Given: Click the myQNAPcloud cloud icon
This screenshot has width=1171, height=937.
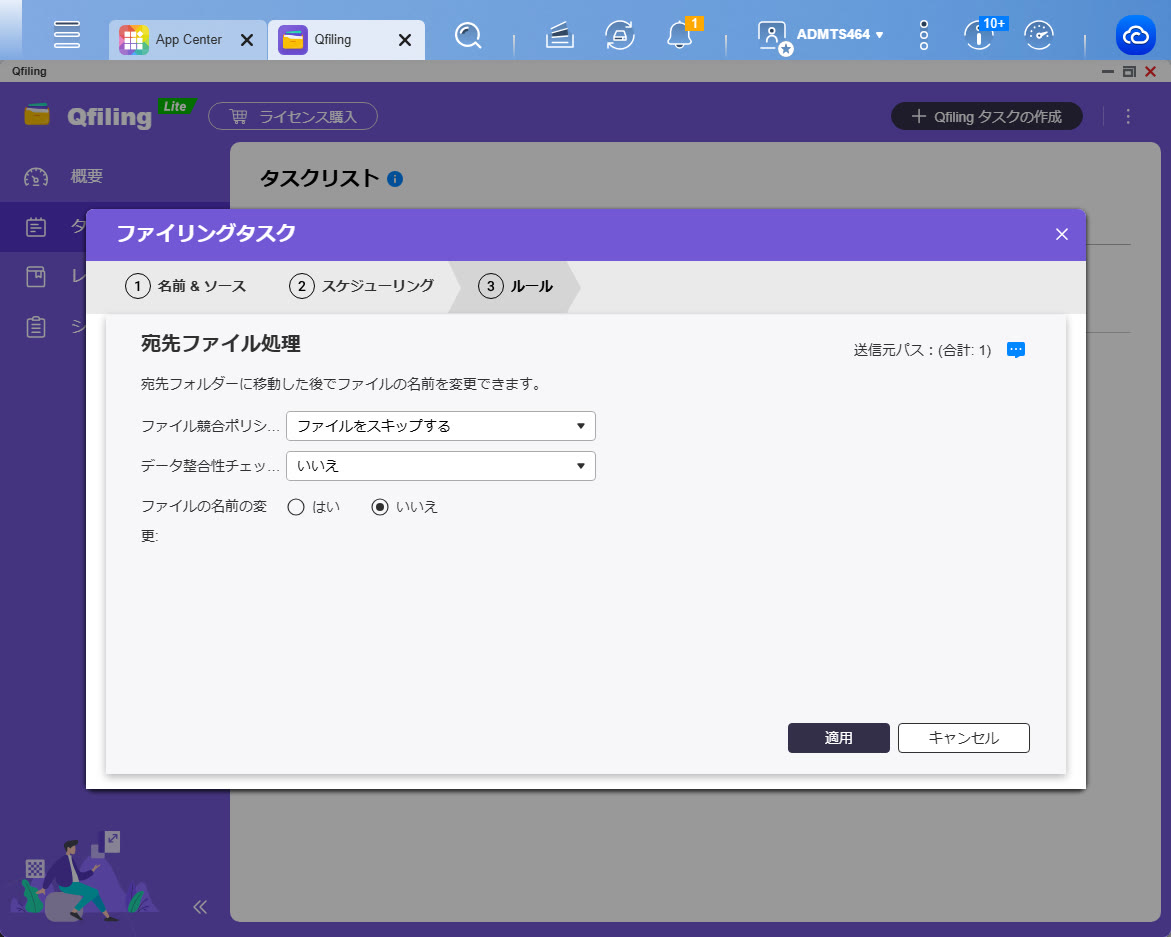Looking at the screenshot, I should 1136,37.
